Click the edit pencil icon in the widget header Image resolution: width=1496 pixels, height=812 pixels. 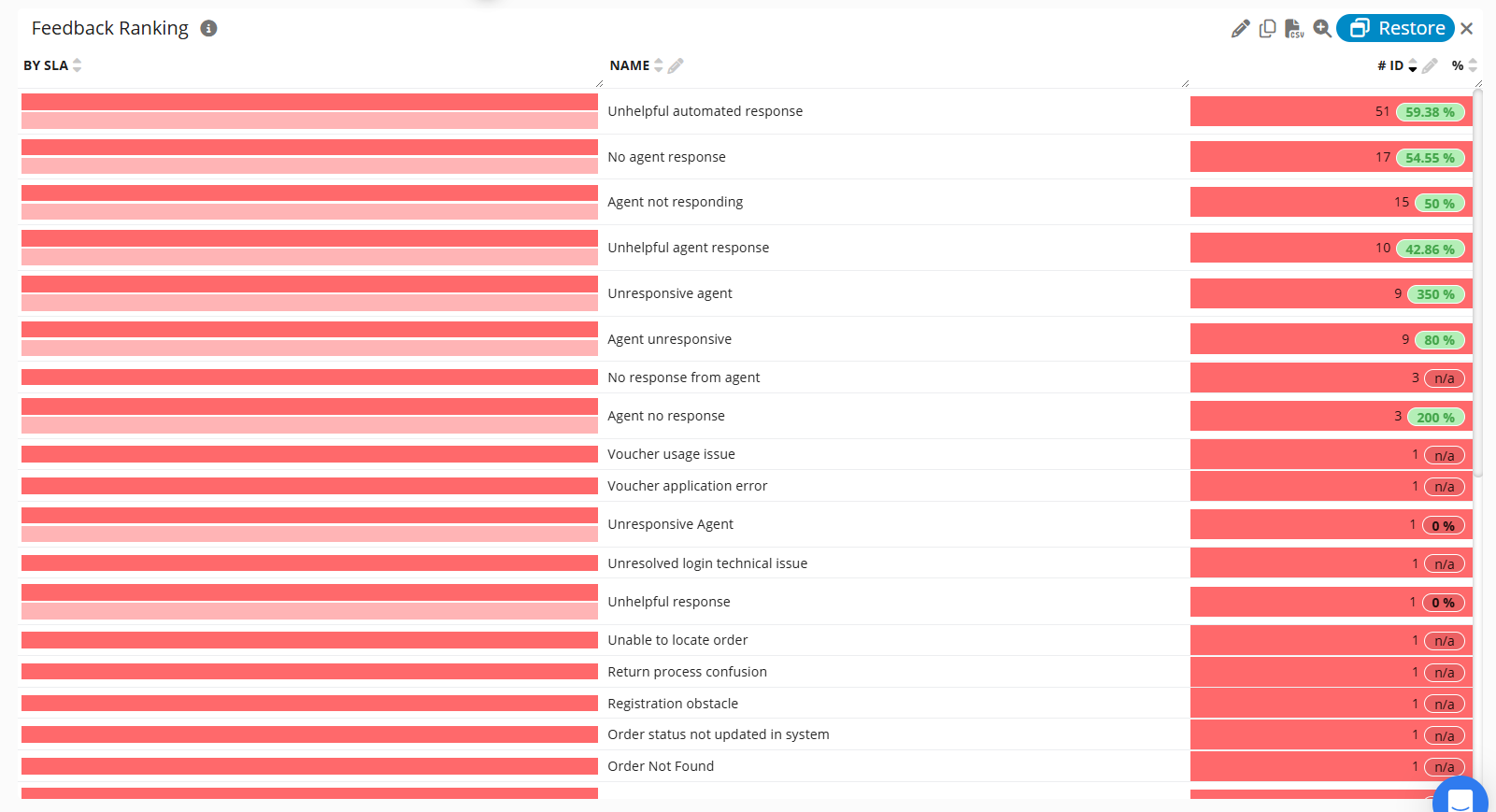click(x=1240, y=29)
